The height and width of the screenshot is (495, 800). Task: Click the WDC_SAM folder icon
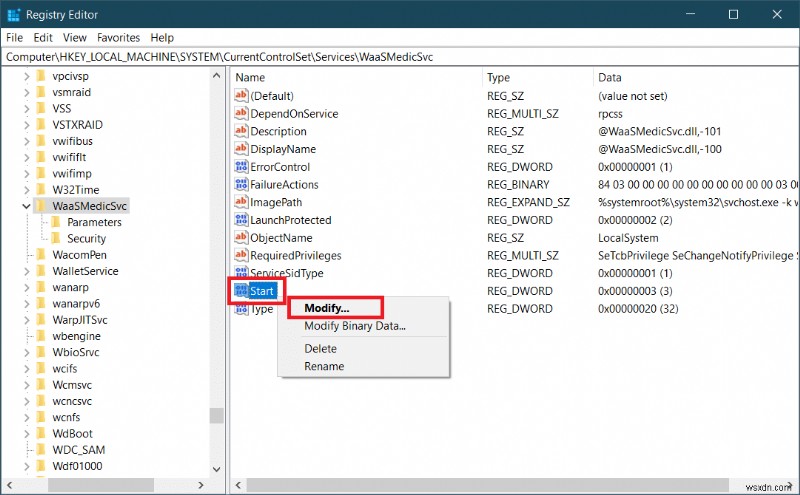coord(41,450)
